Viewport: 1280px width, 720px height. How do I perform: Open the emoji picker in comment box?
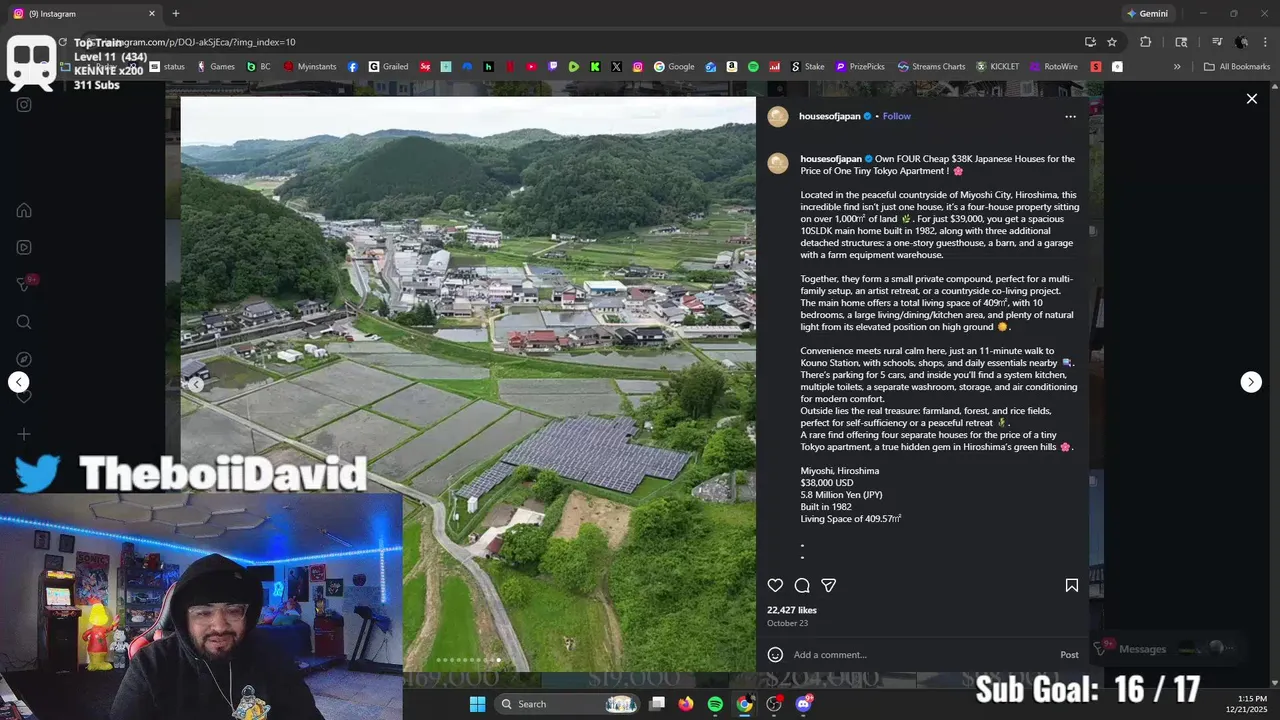(775, 655)
